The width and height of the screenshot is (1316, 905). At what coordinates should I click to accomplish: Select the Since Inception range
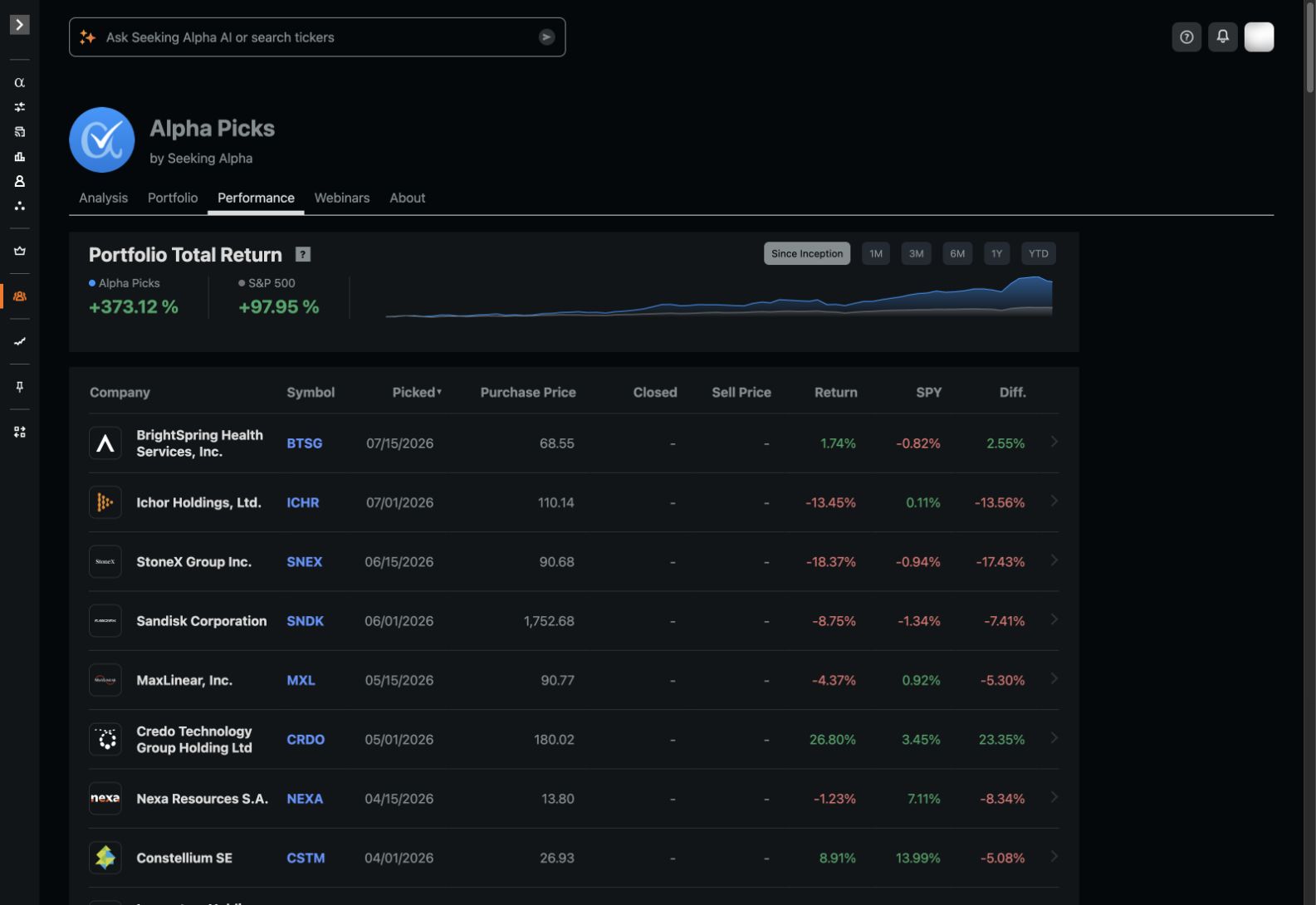(807, 253)
